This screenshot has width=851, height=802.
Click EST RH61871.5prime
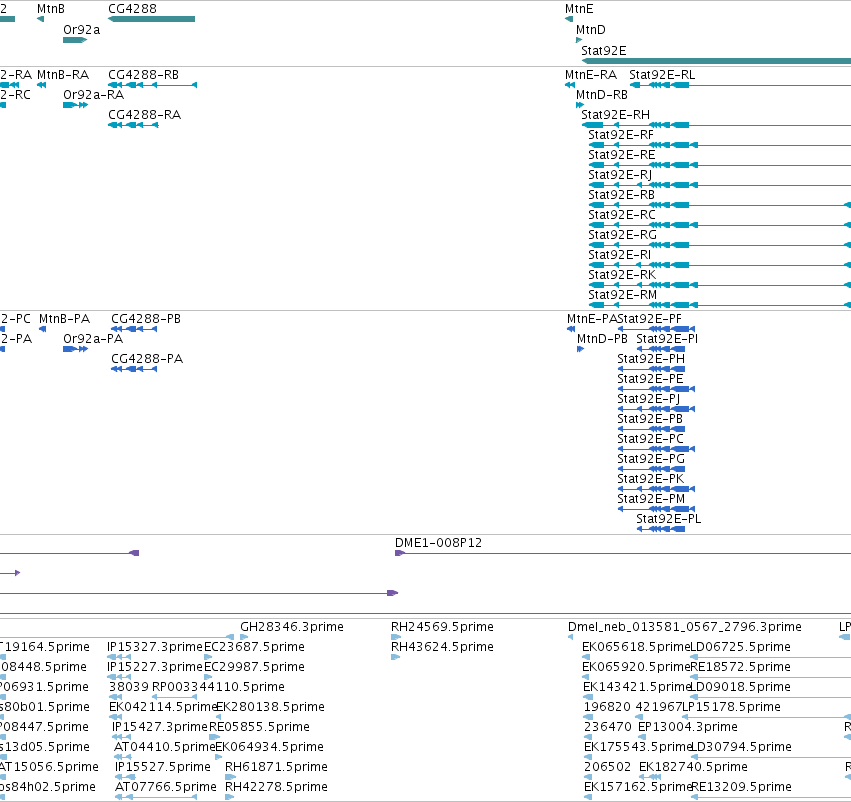pyautogui.click(x=276, y=767)
